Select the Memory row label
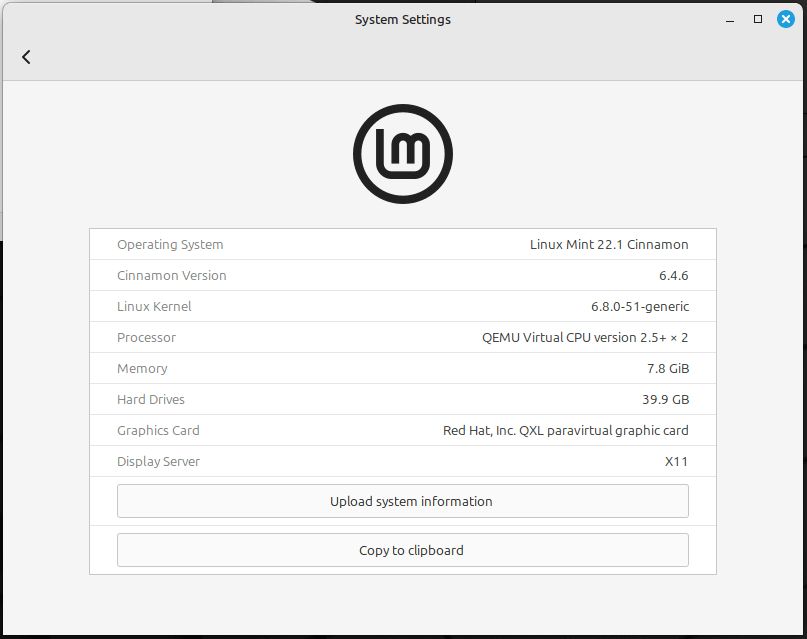This screenshot has width=807, height=639. (x=142, y=368)
